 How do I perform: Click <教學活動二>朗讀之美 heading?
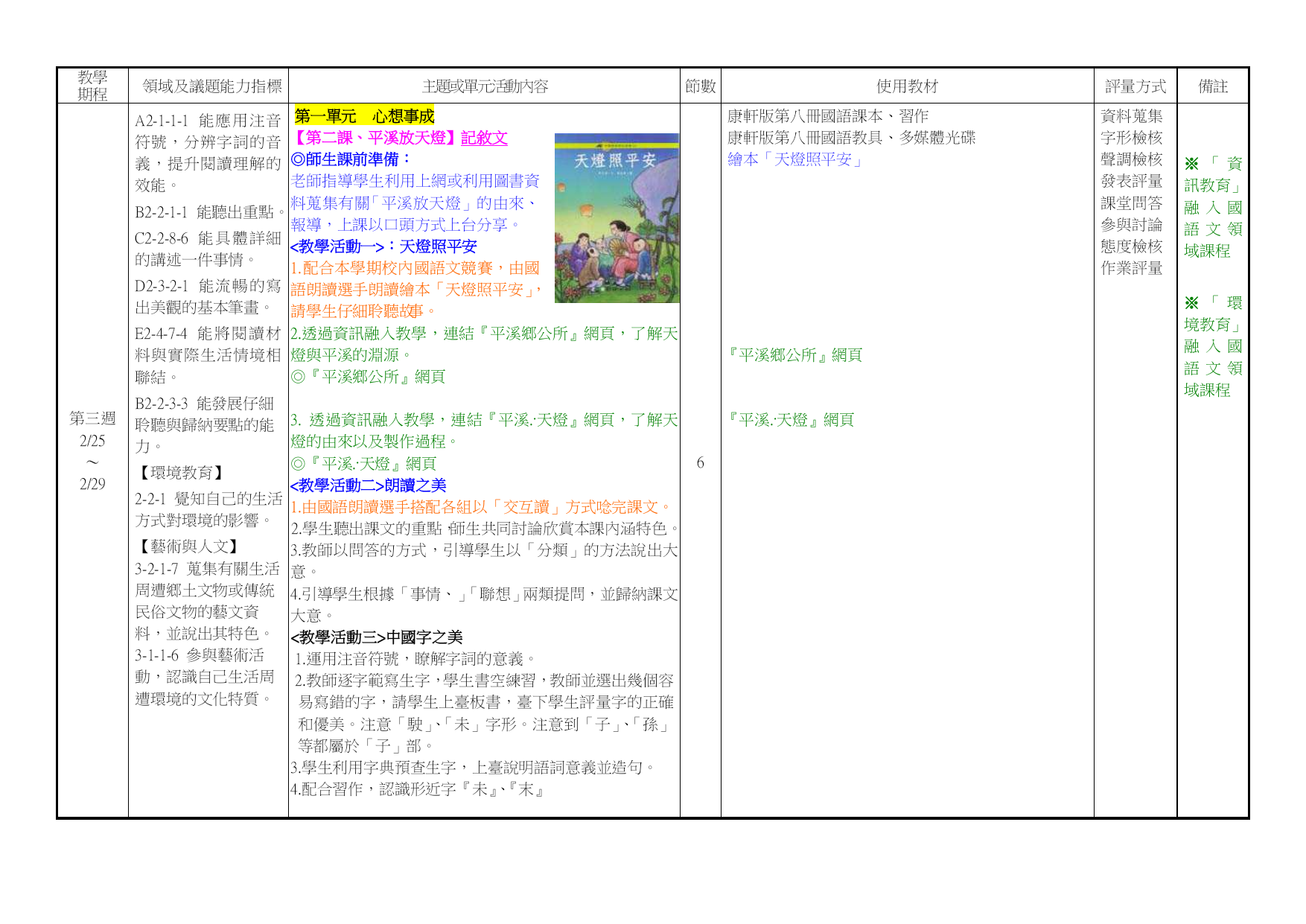click(x=369, y=485)
